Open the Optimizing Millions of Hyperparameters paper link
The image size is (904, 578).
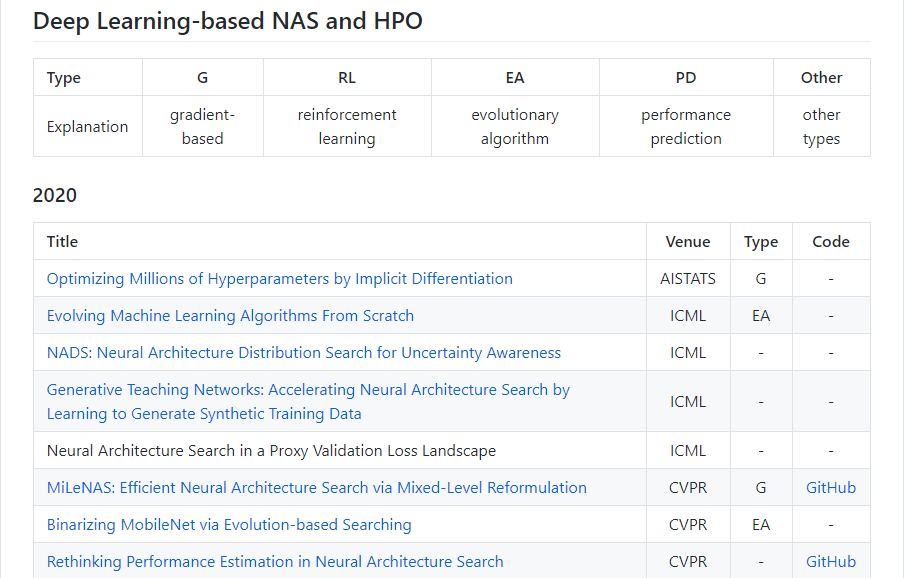(x=279, y=279)
